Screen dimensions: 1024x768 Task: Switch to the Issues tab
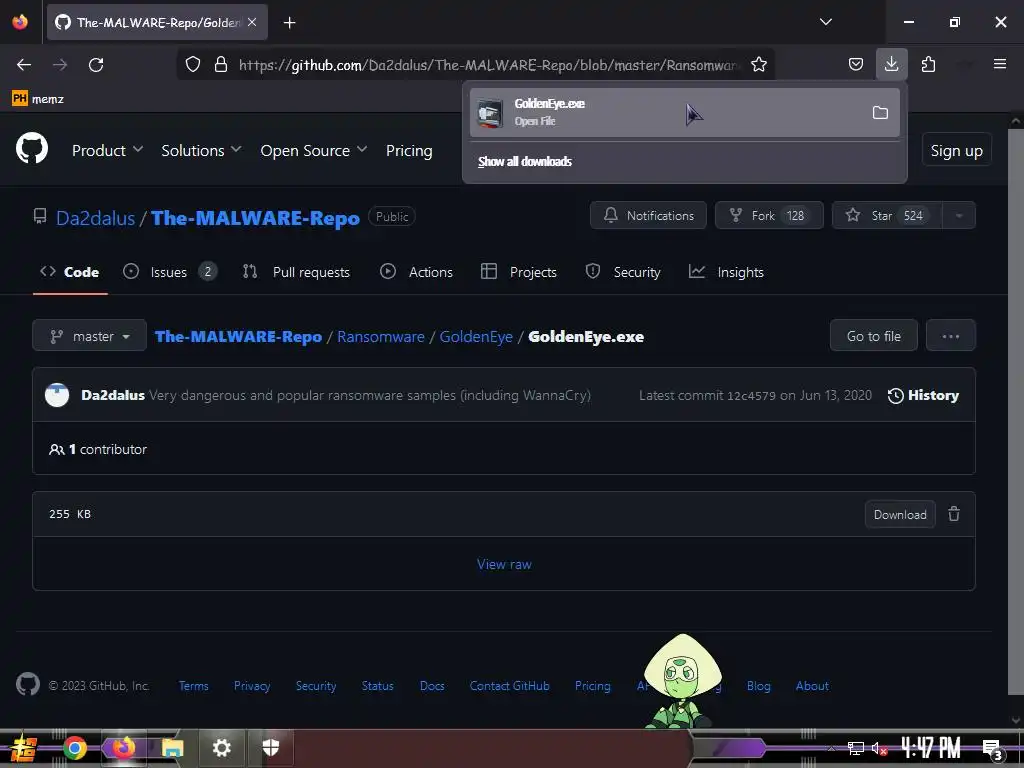tap(170, 272)
